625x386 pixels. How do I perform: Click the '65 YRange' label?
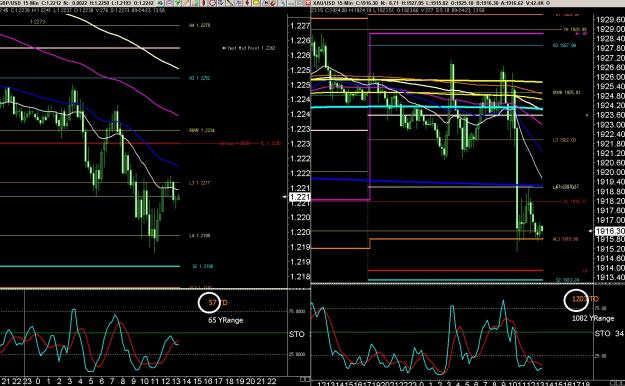click(226, 320)
